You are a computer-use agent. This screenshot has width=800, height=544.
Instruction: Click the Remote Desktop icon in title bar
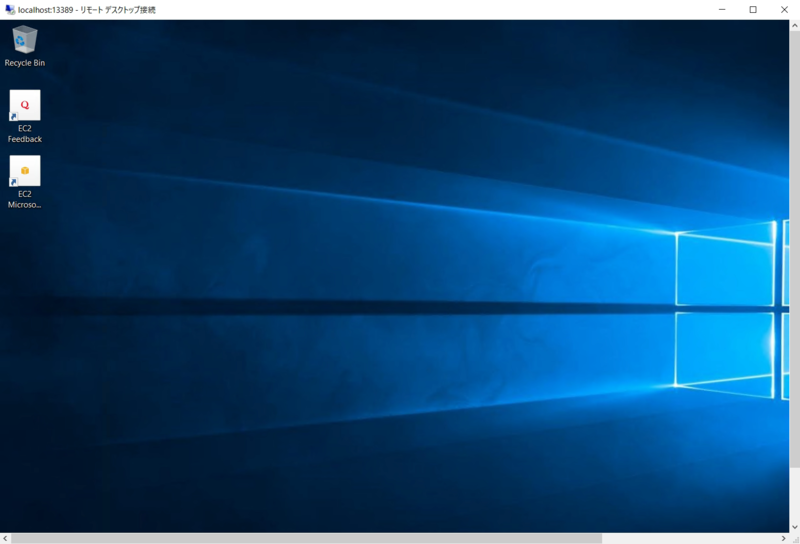click(10, 10)
